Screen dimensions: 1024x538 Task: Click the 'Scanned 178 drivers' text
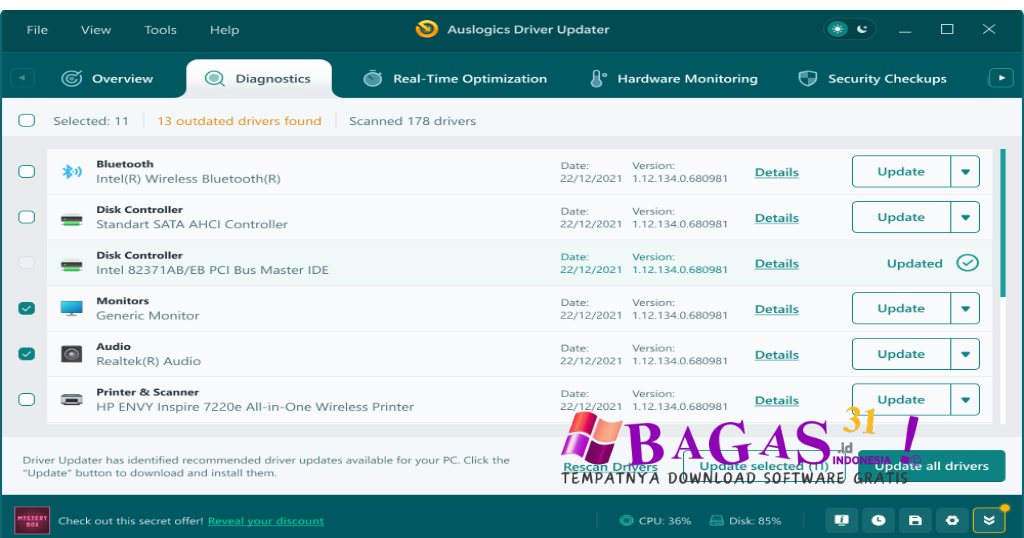(412, 121)
